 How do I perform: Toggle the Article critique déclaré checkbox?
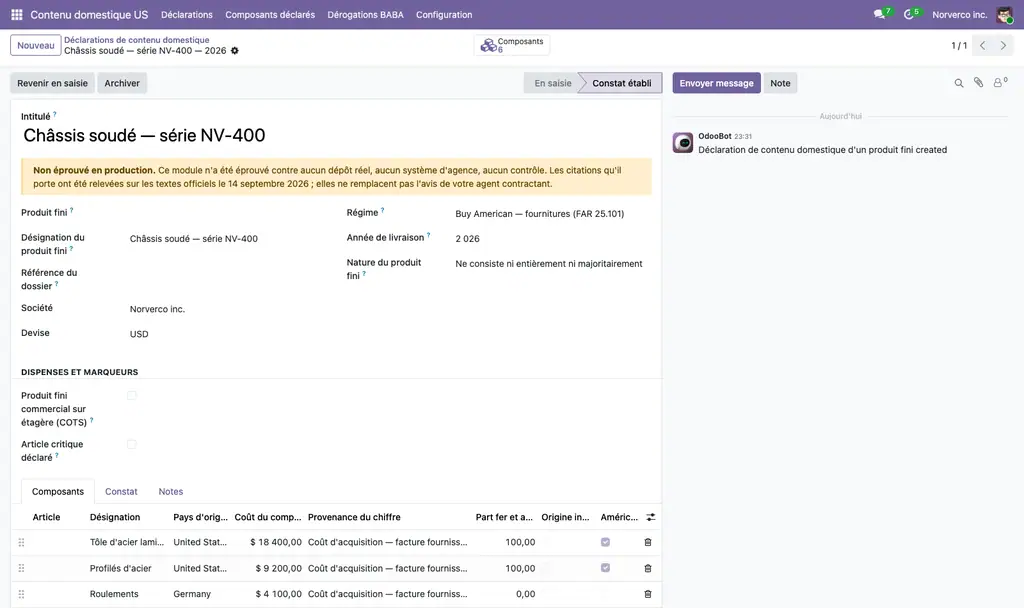(x=132, y=445)
